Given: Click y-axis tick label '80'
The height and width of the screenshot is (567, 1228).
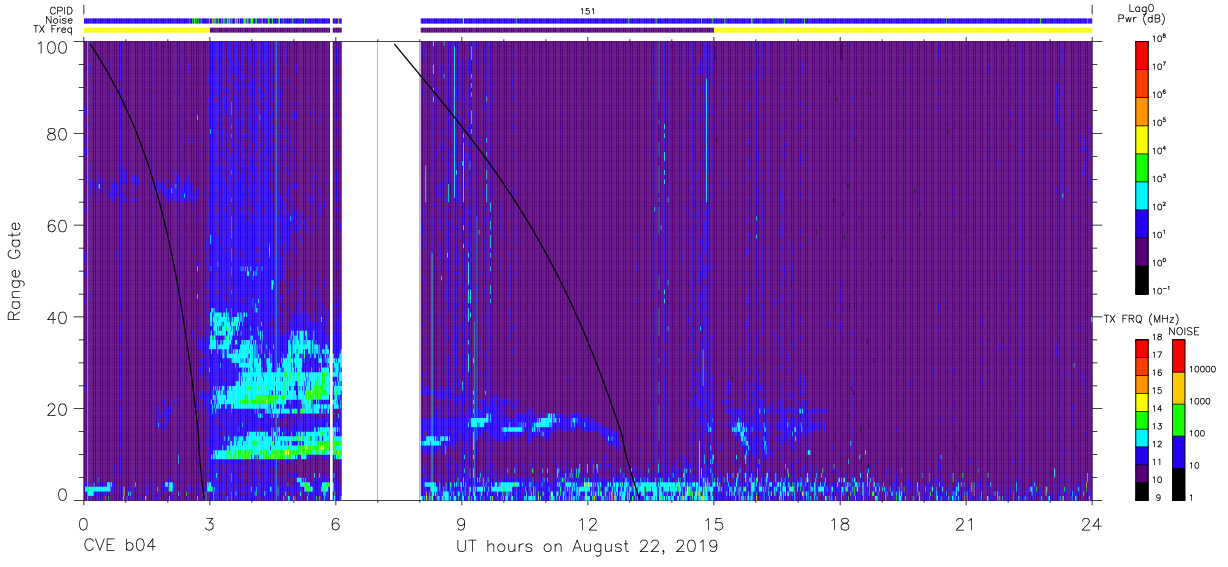Looking at the screenshot, I should 58,133.
